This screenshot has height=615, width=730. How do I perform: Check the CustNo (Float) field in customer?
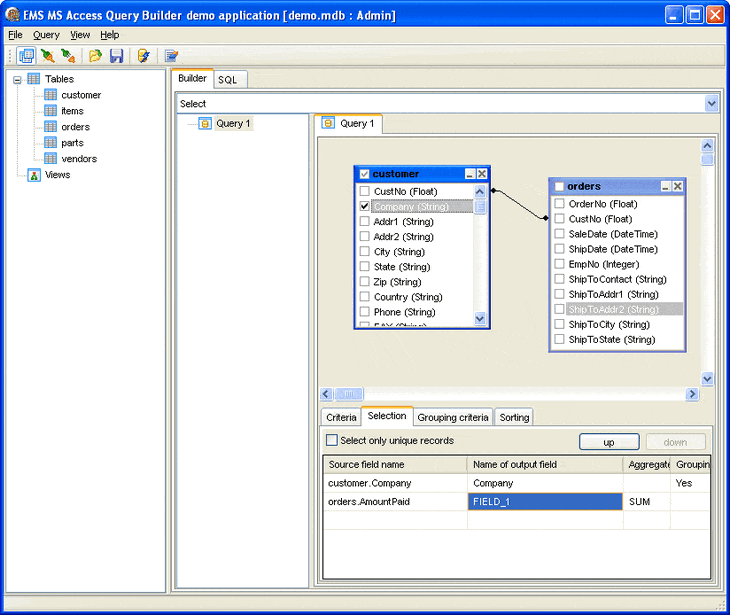click(365, 191)
